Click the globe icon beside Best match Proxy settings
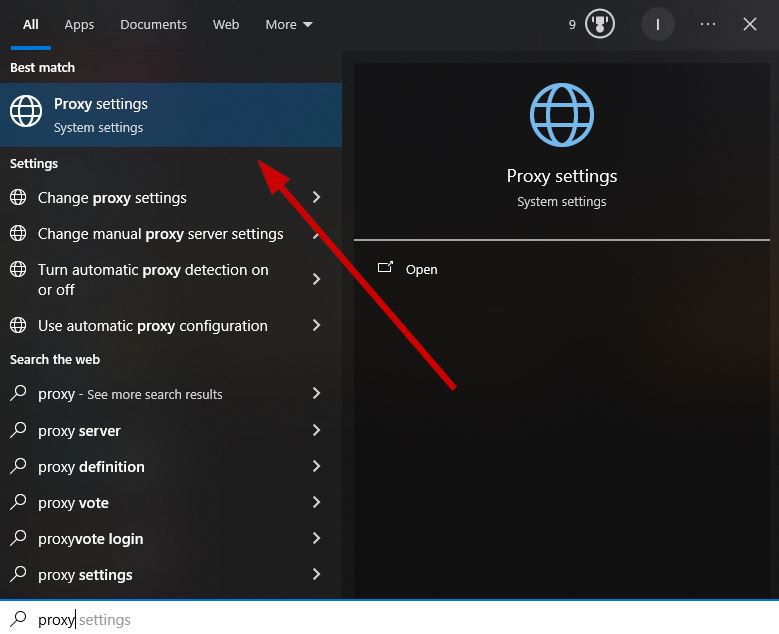Viewport: 779px width, 634px height. (26, 111)
